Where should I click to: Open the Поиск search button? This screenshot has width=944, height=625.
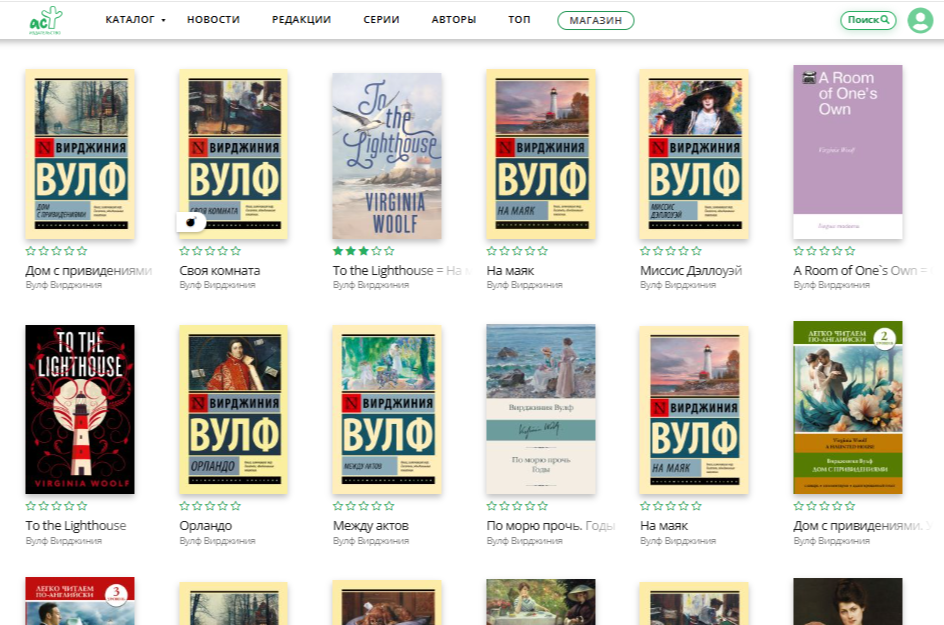868,20
